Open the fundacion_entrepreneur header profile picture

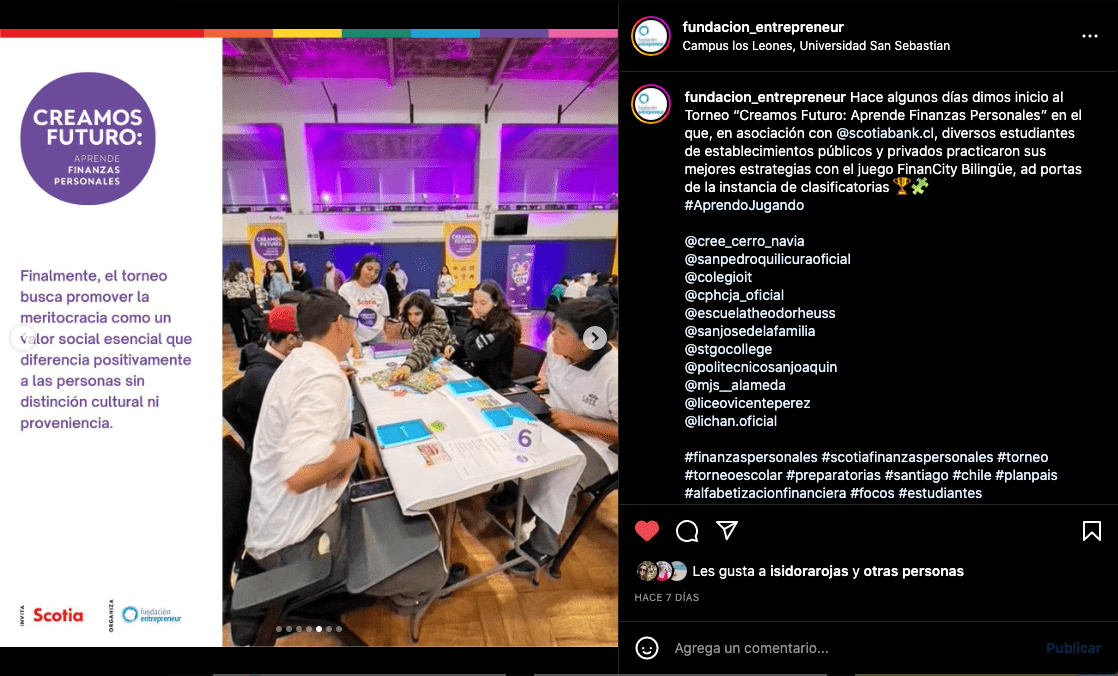point(651,36)
